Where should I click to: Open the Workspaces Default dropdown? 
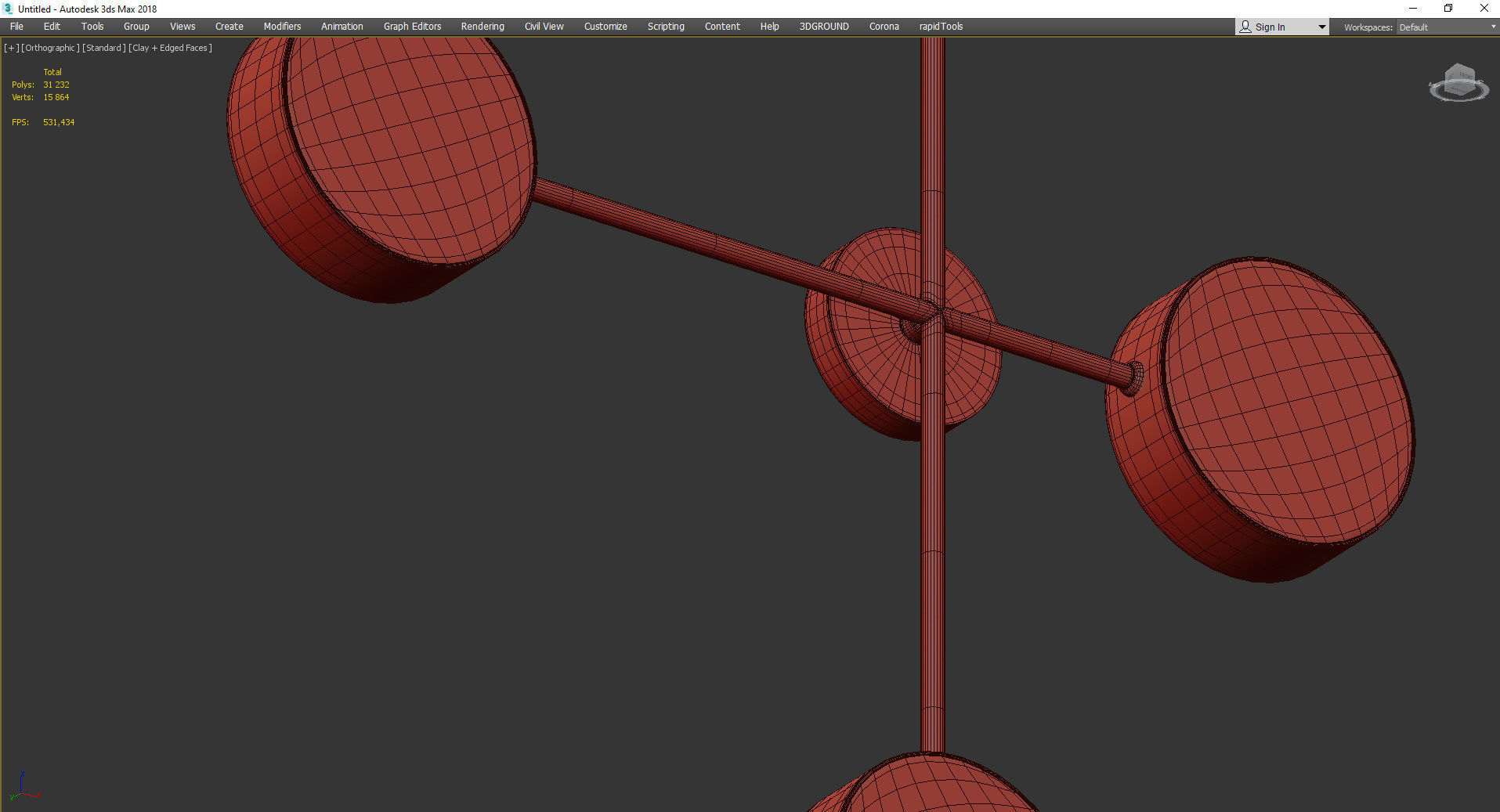pos(1448,27)
